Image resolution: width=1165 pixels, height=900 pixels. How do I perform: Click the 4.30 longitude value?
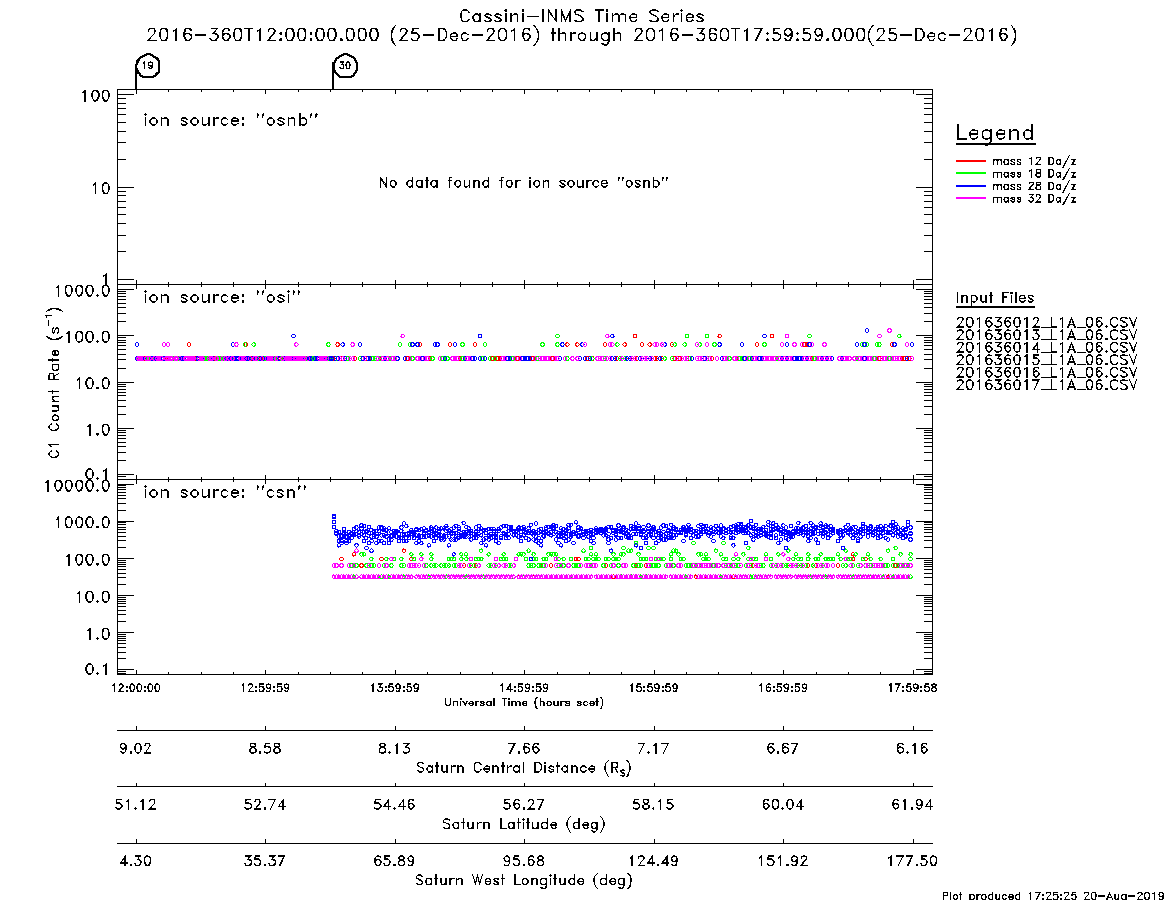click(135, 861)
